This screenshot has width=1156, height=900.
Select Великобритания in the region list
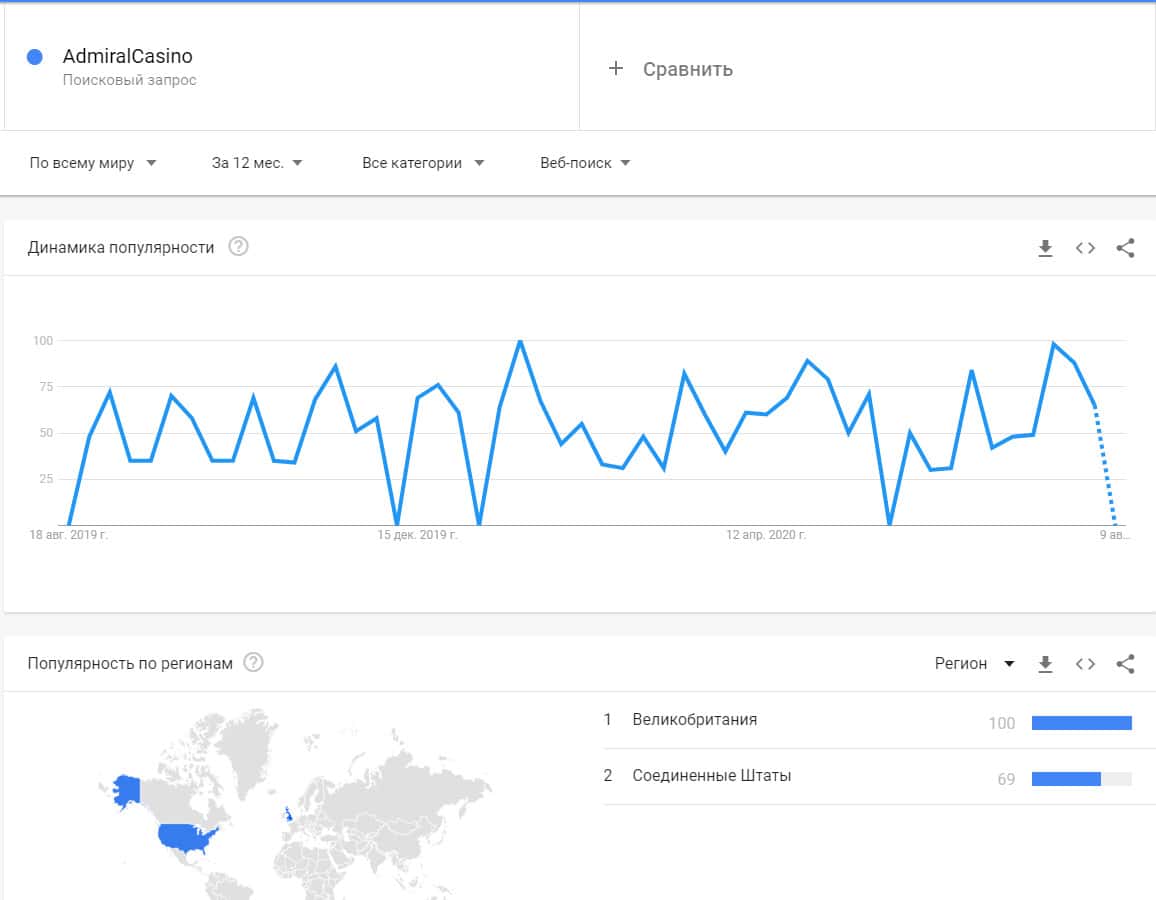pyautogui.click(x=694, y=719)
